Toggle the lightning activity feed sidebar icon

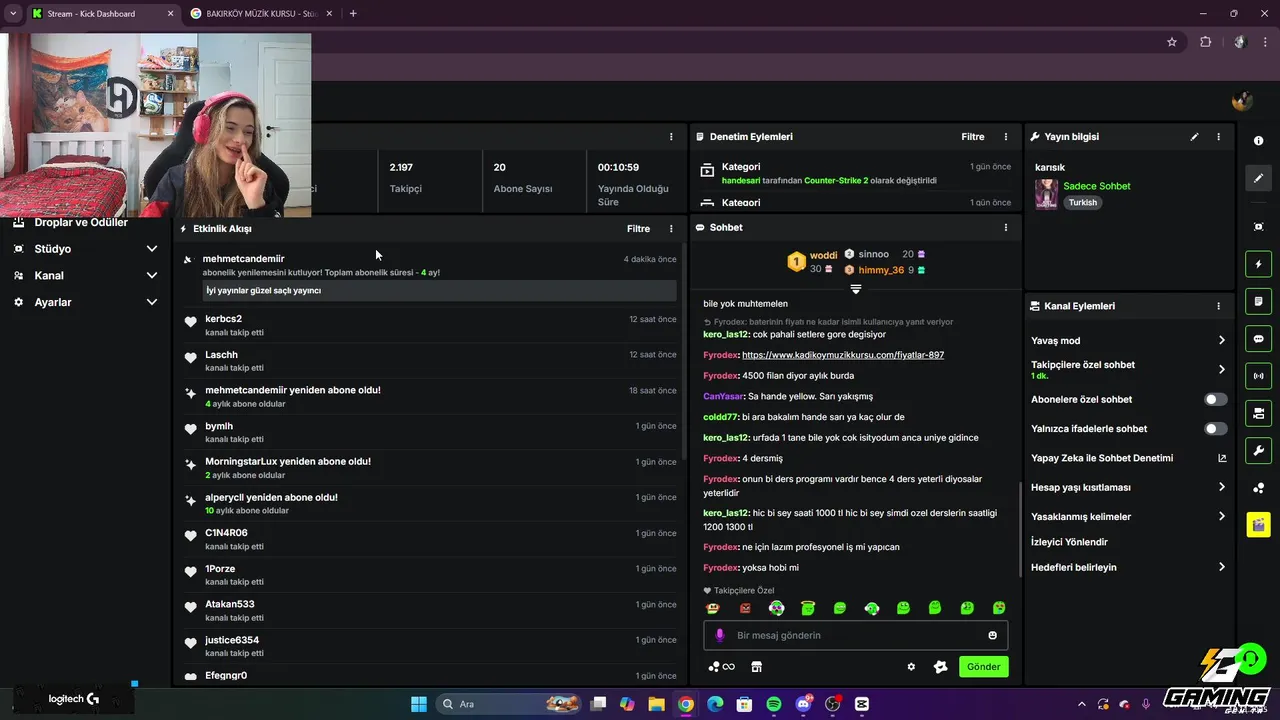coord(1258,264)
